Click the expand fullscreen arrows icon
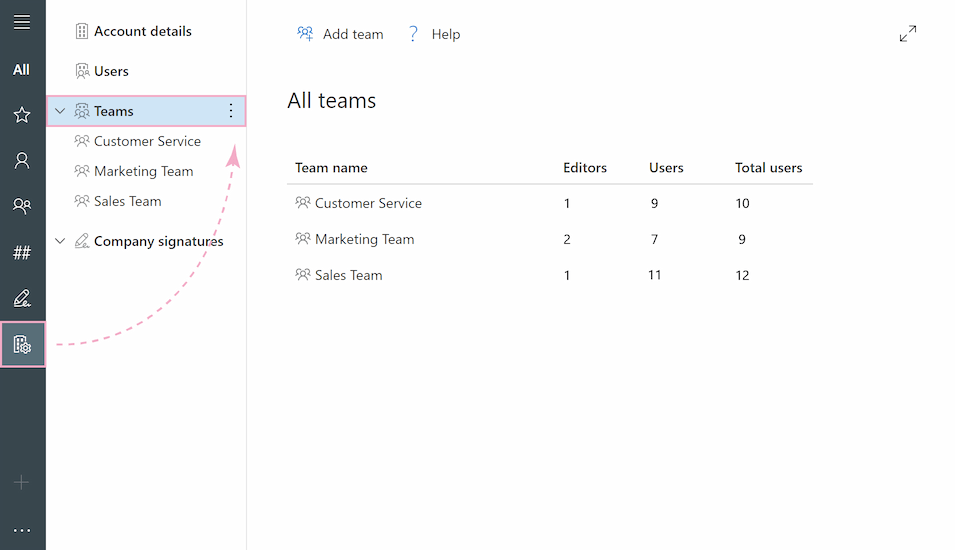Image resolution: width=955 pixels, height=550 pixels. point(907,33)
